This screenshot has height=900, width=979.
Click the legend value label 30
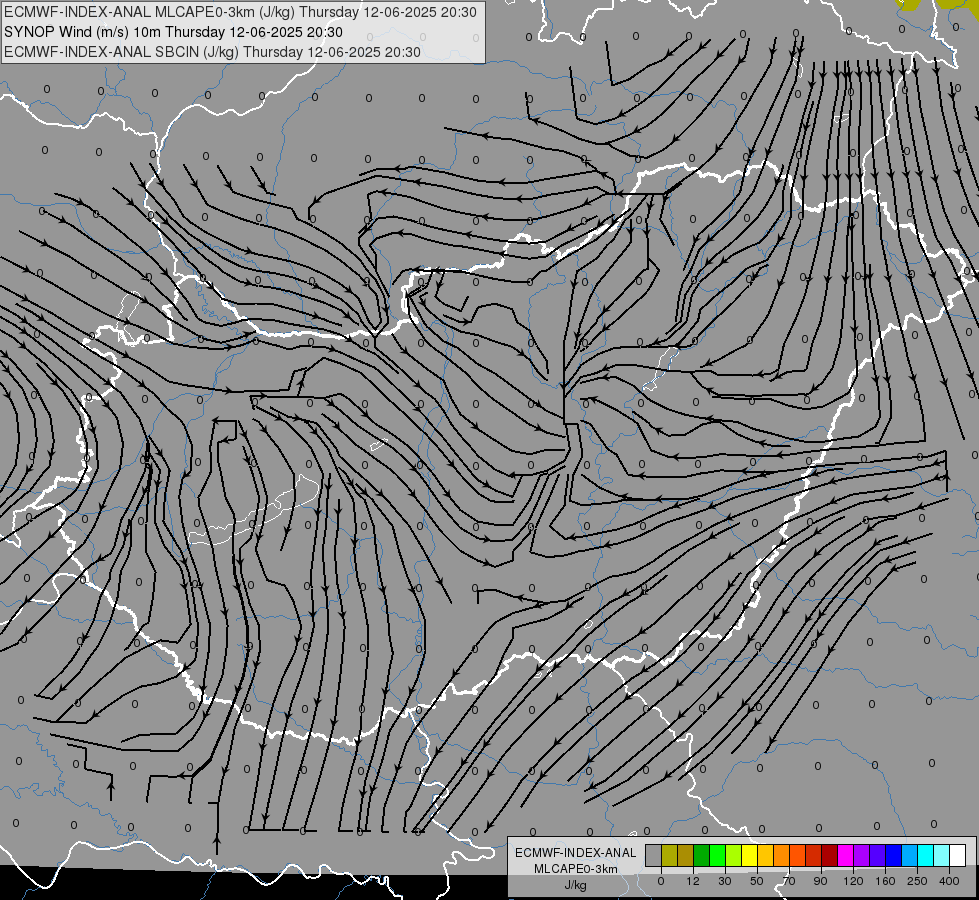click(725, 881)
